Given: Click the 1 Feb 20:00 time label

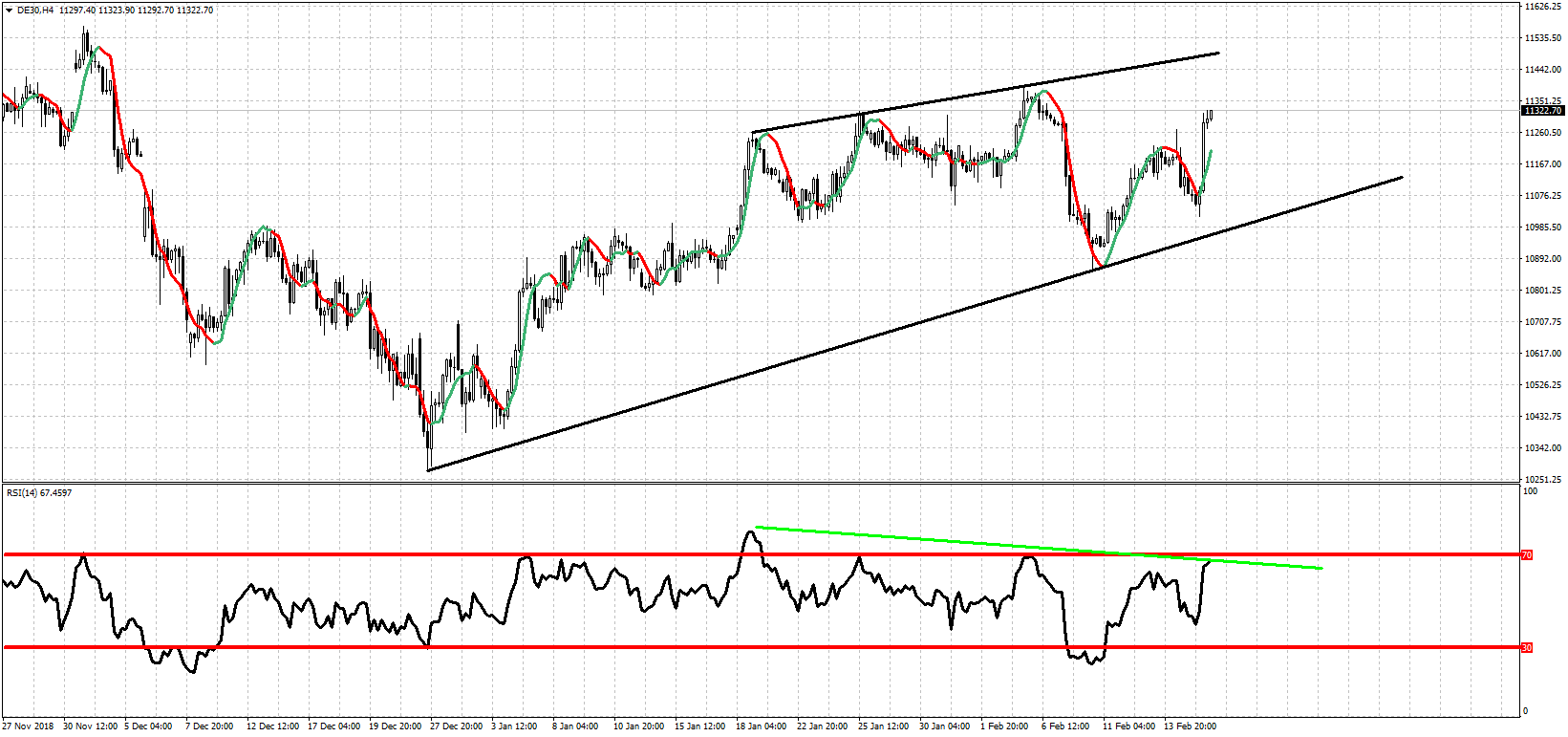Looking at the screenshot, I should click(x=1004, y=726).
